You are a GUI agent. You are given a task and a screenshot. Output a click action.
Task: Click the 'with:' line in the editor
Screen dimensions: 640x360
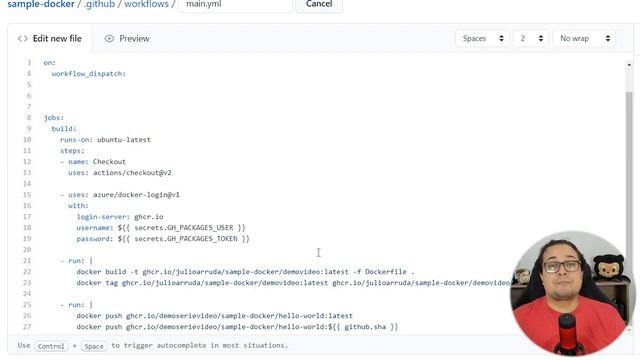pyautogui.click(x=78, y=206)
